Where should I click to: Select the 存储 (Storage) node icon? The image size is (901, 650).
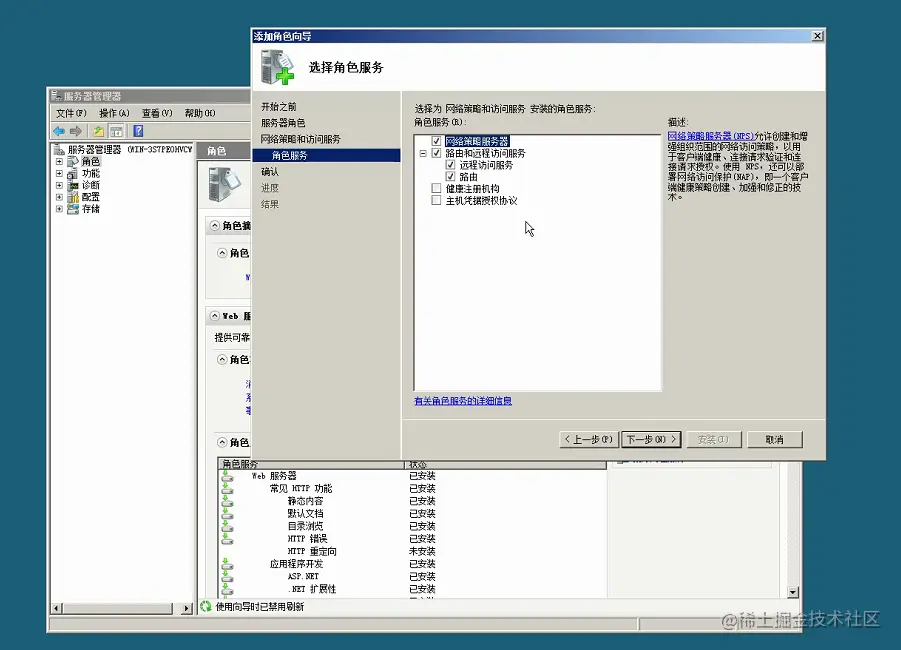(x=72, y=208)
